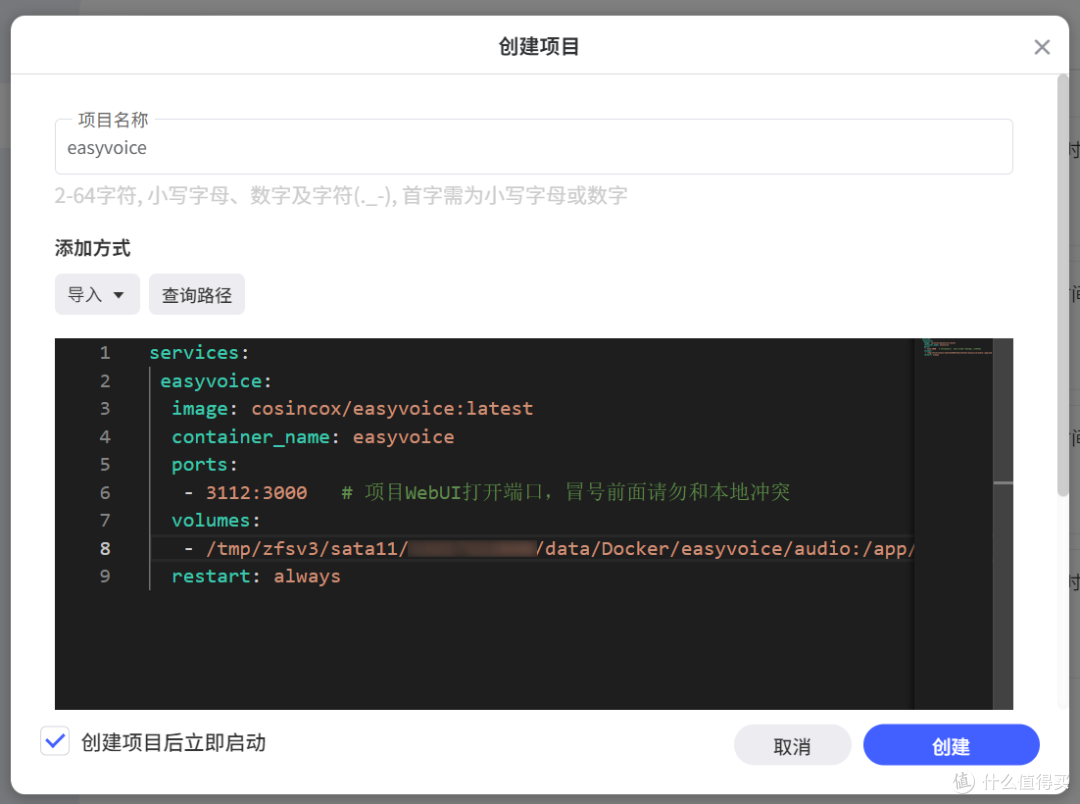Close the 创建项目 dialog
Image resolution: width=1080 pixels, height=804 pixels.
[1041, 47]
